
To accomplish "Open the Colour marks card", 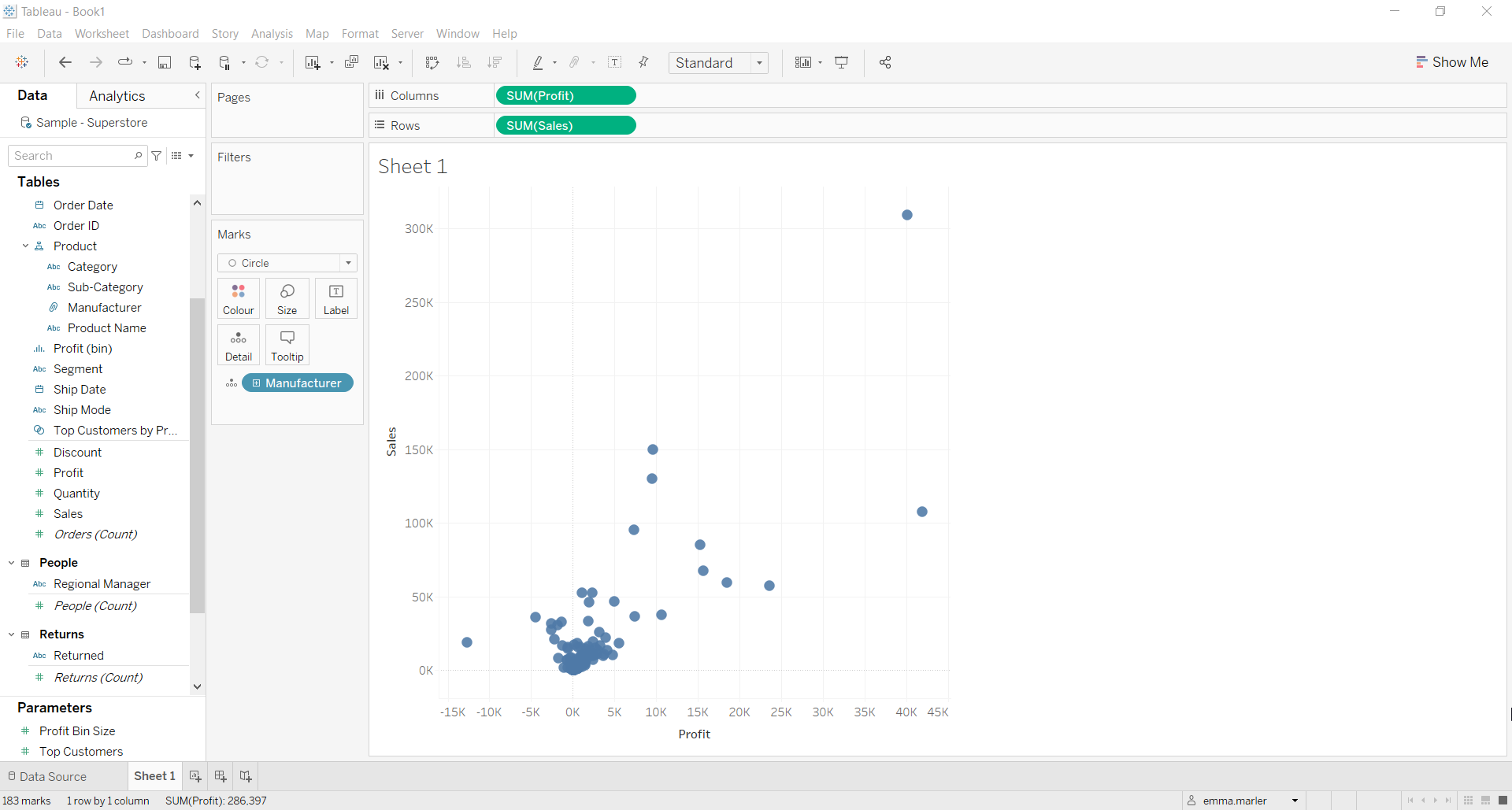I will coord(238,298).
